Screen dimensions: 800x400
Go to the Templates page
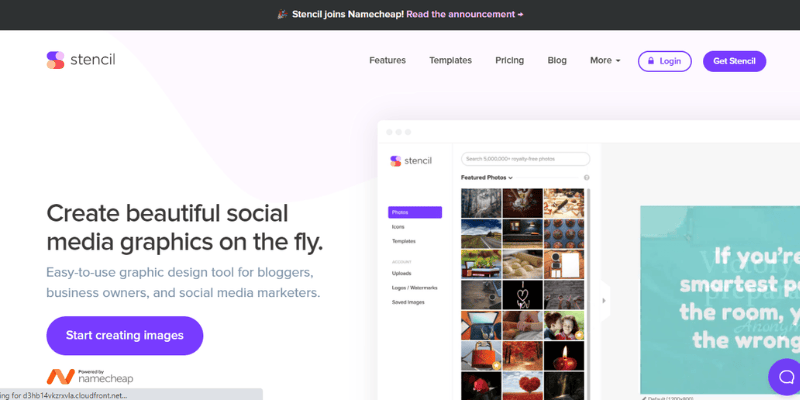pos(450,61)
